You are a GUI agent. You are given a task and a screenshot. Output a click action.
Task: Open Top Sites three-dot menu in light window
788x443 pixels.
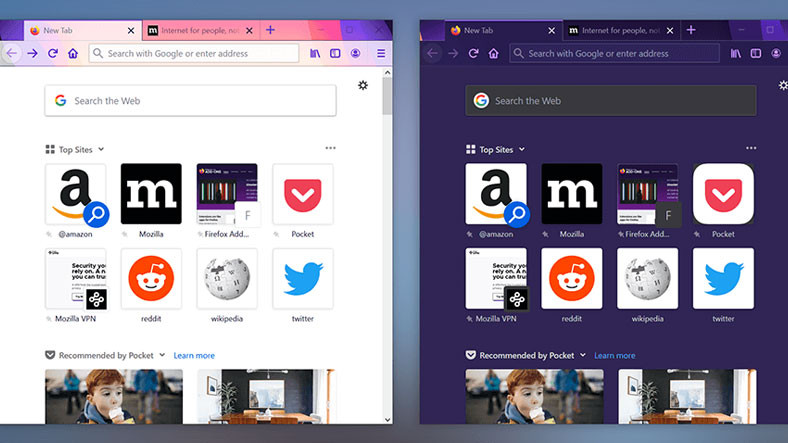(x=330, y=148)
